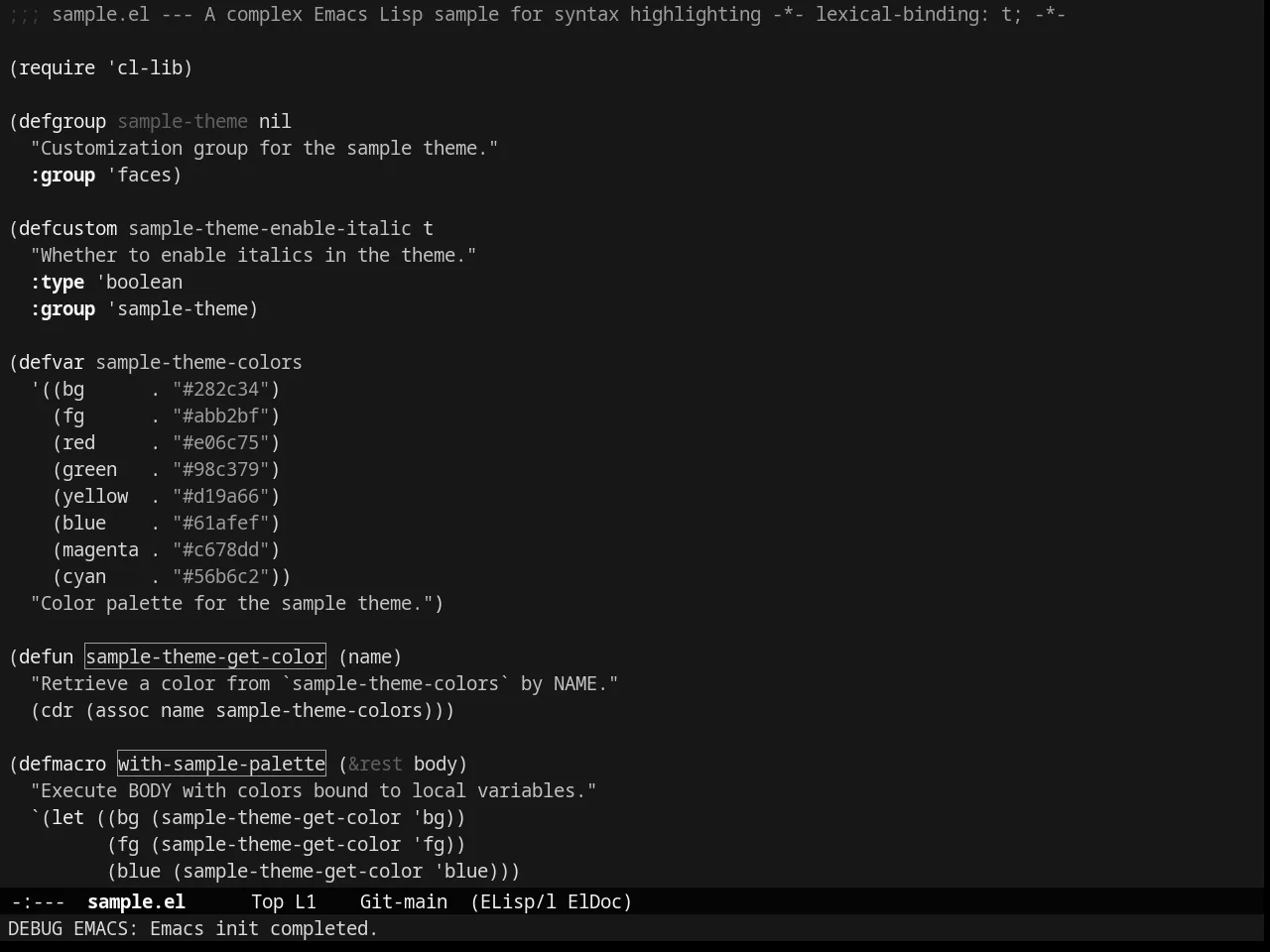Click 'sample-theme in the defcustom :group line
Image resolution: width=1270 pixels, height=952 pixels.
[x=177, y=308]
